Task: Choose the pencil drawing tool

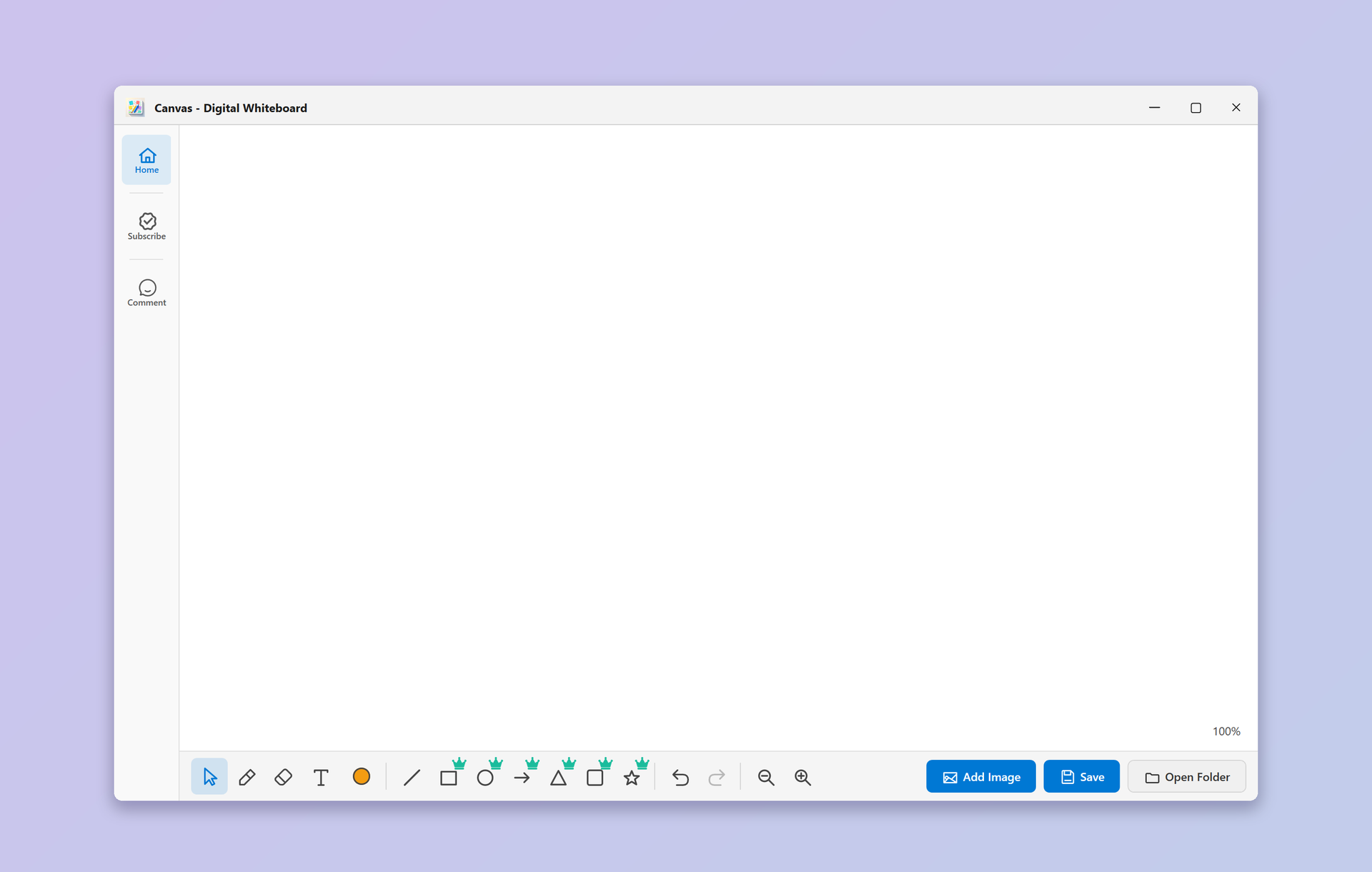Action: 247,777
